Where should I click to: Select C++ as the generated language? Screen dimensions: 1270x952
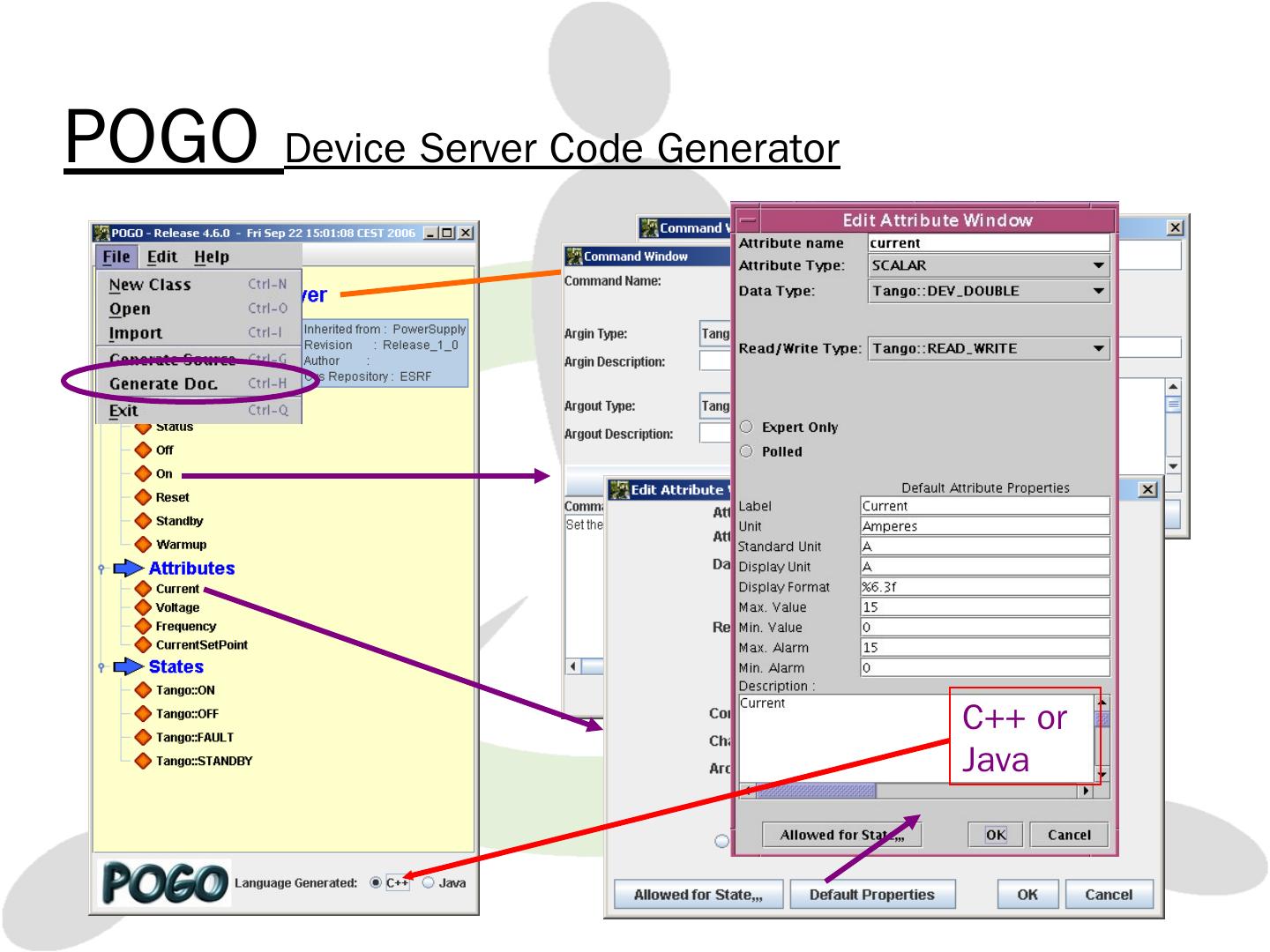(377, 883)
